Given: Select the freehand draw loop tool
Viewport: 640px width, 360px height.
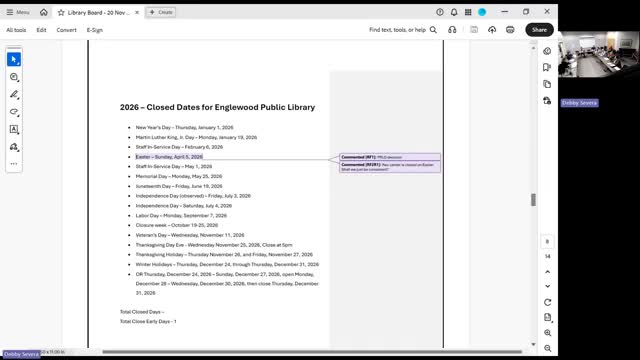Looking at the screenshot, I should 14,112.
